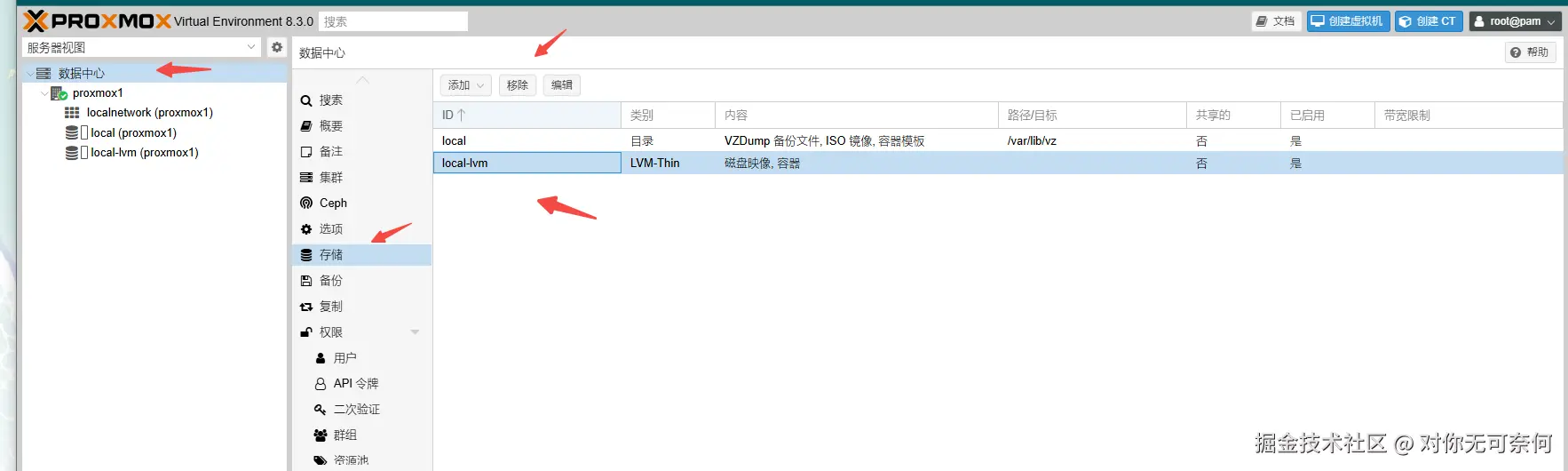
Task: Open the Add storage dropdown
Action: tap(466, 85)
